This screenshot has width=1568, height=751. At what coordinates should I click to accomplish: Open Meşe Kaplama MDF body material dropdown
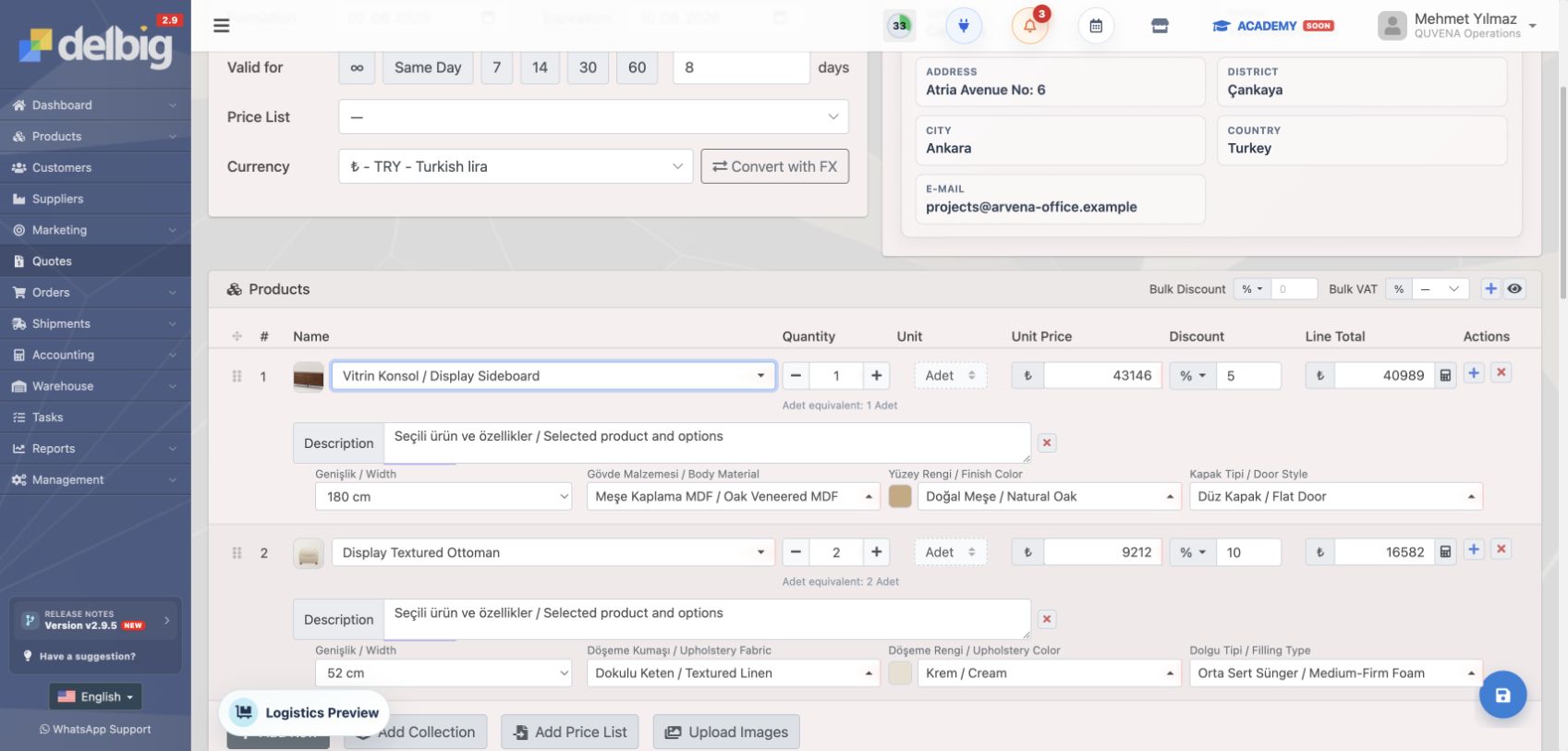point(733,496)
